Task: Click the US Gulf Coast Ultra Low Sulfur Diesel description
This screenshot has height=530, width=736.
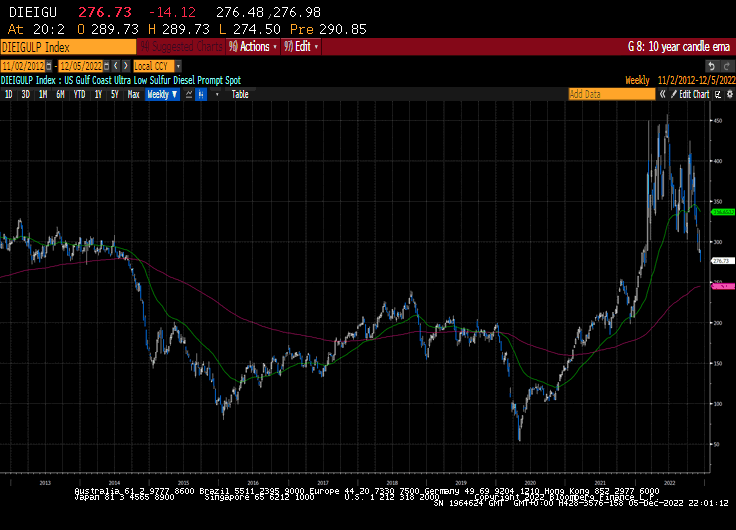Action: (153, 80)
